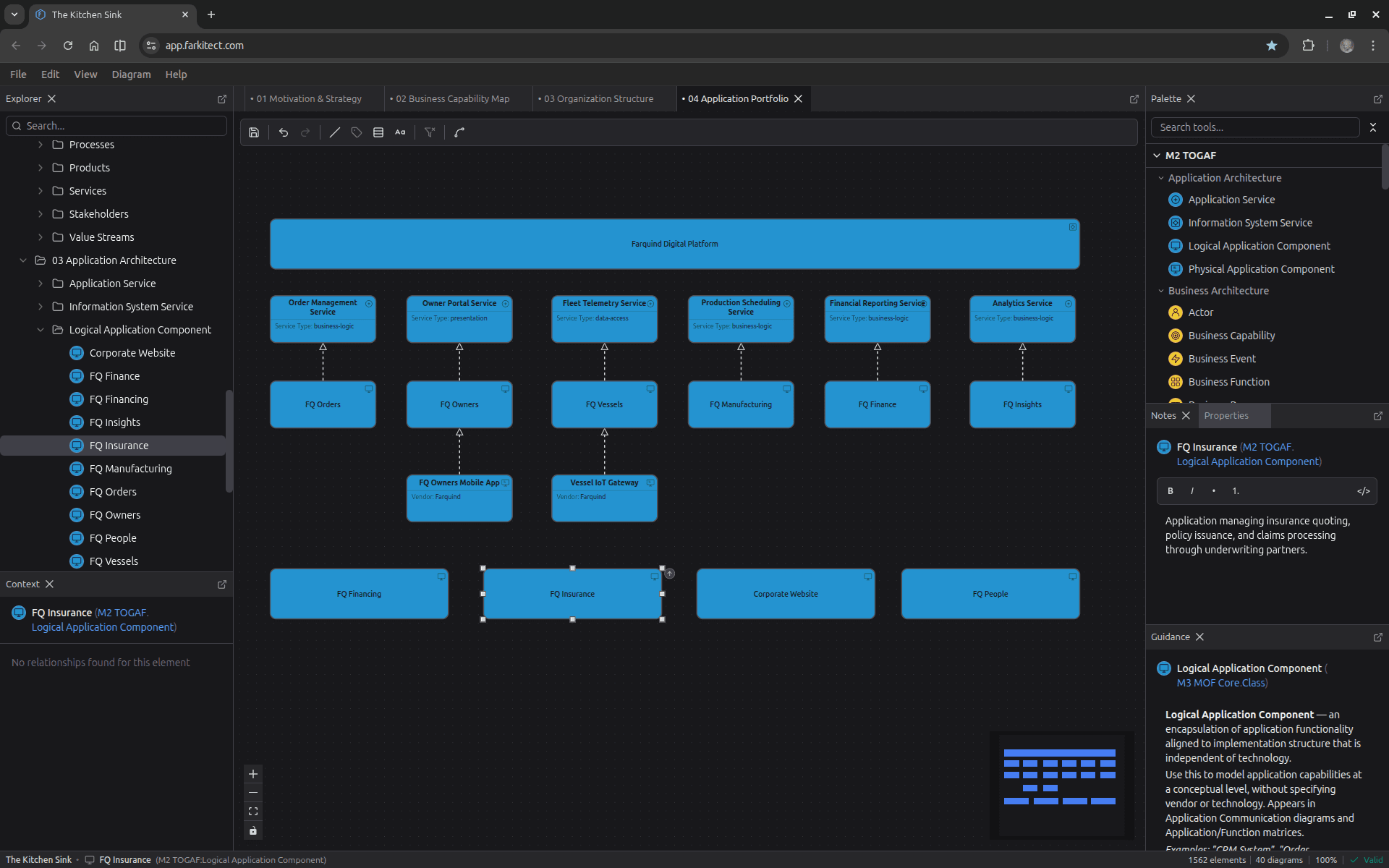Open the File menu
The image size is (1389, 868).
(18, 75)
